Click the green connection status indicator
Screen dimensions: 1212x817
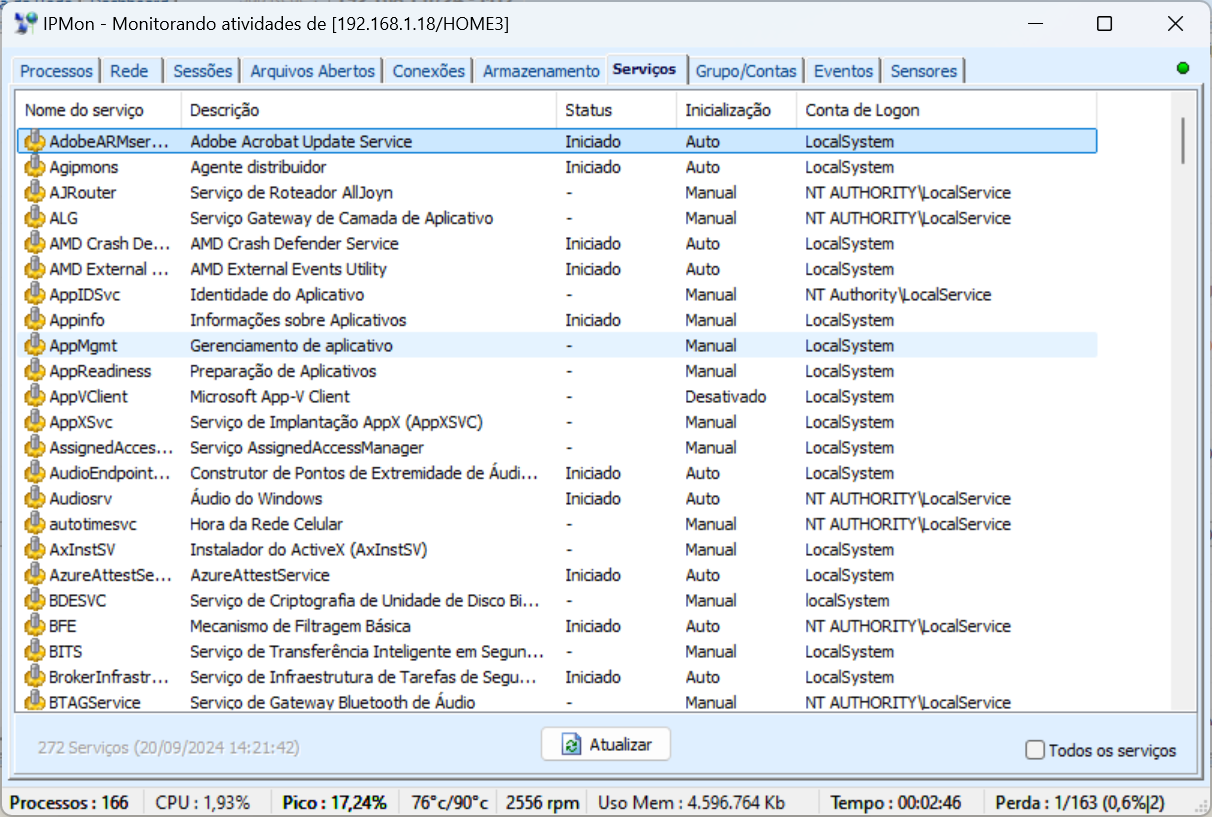tap(1183, 68)
